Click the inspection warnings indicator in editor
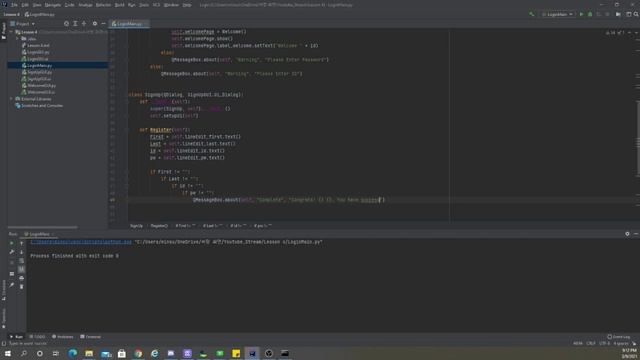 [615, 32]
